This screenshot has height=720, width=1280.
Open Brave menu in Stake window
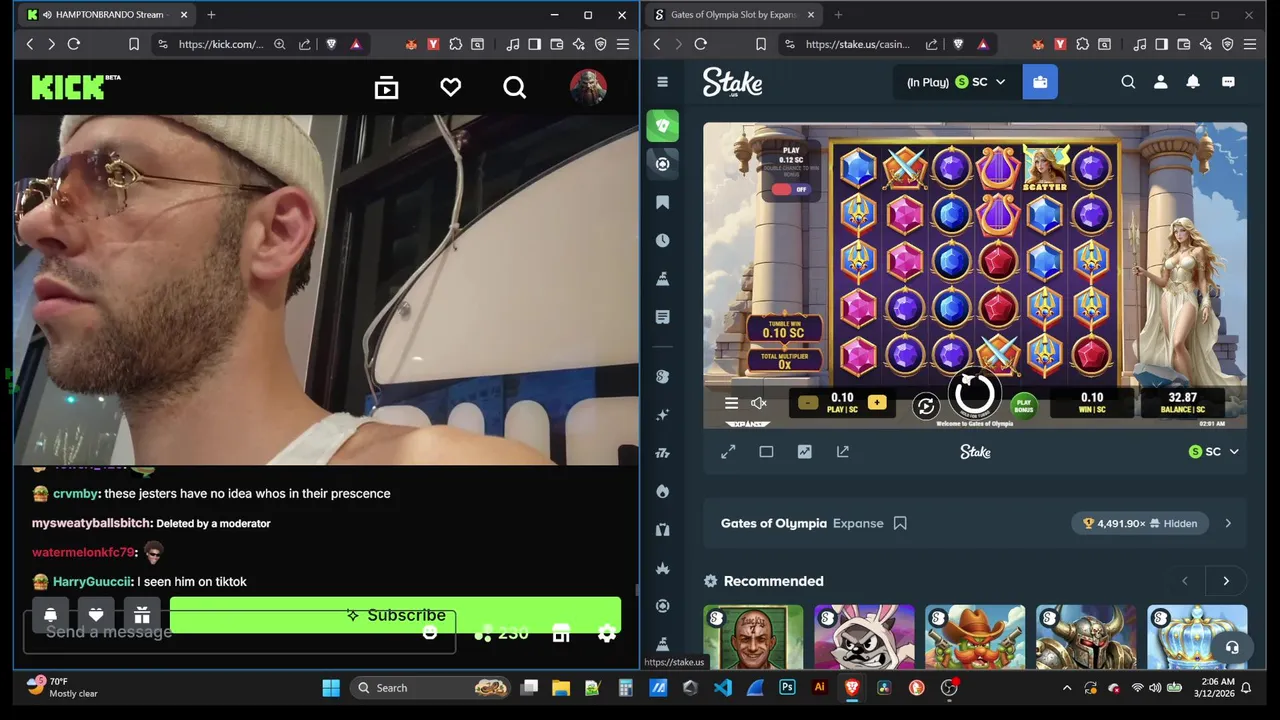[1250, 44]
